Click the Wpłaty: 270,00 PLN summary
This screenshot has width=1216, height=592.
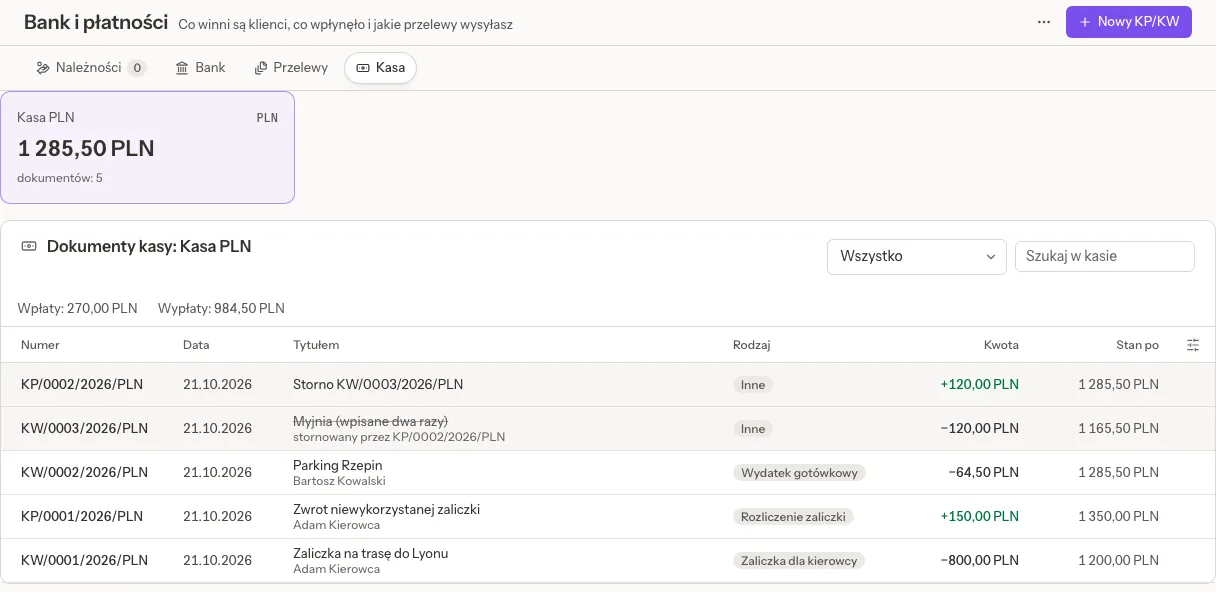click(78, 309)
